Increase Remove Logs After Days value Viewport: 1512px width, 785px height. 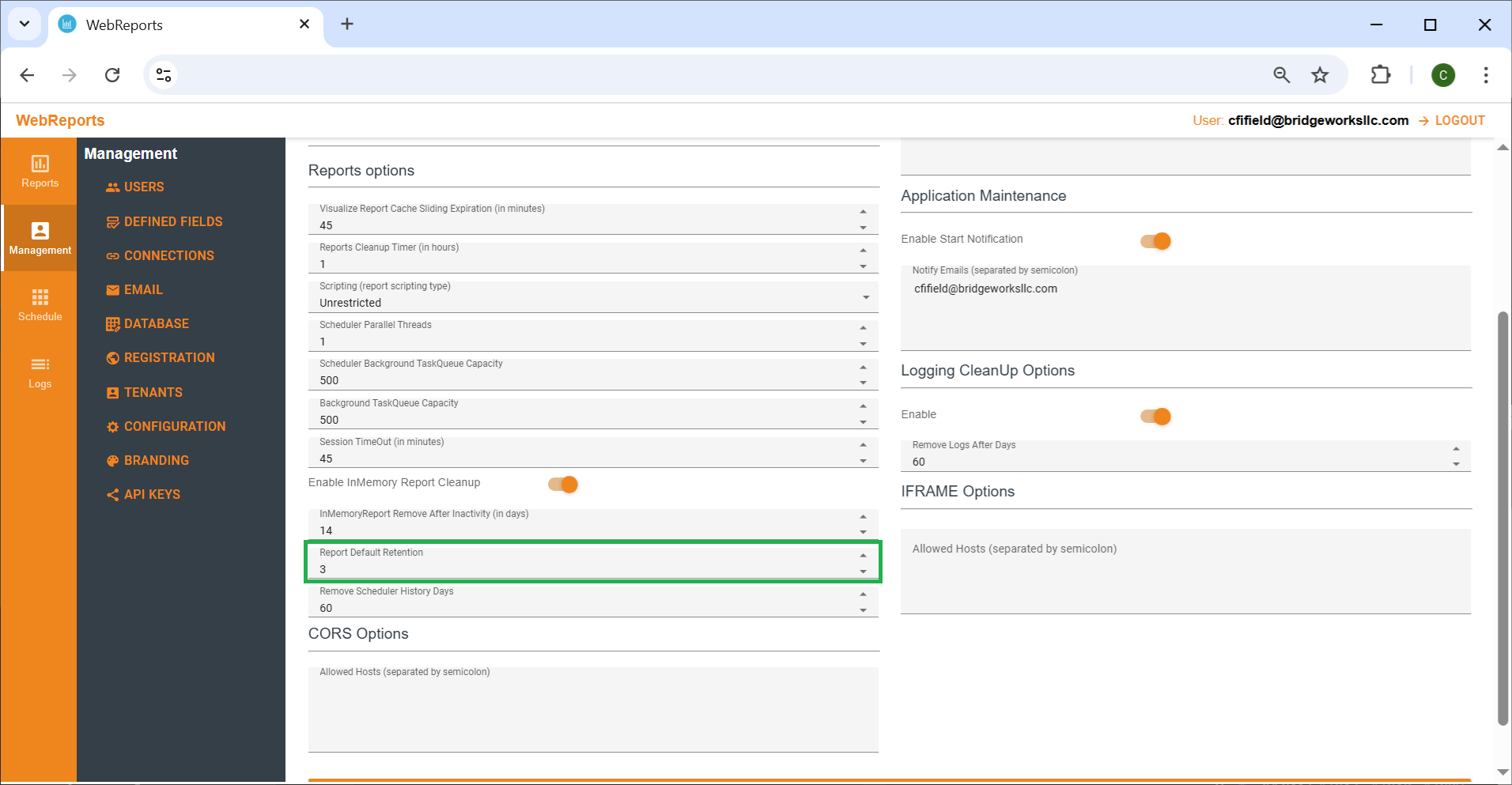(1456, 449)
